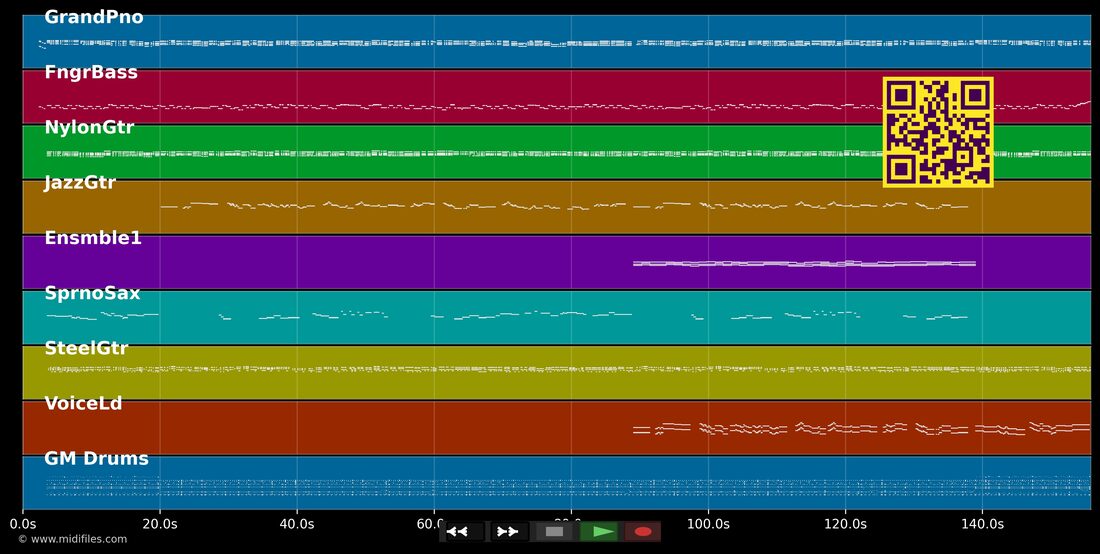1100x554 pixels.
Task: Click the 0.0s time axis label
Action: (22, 524)
